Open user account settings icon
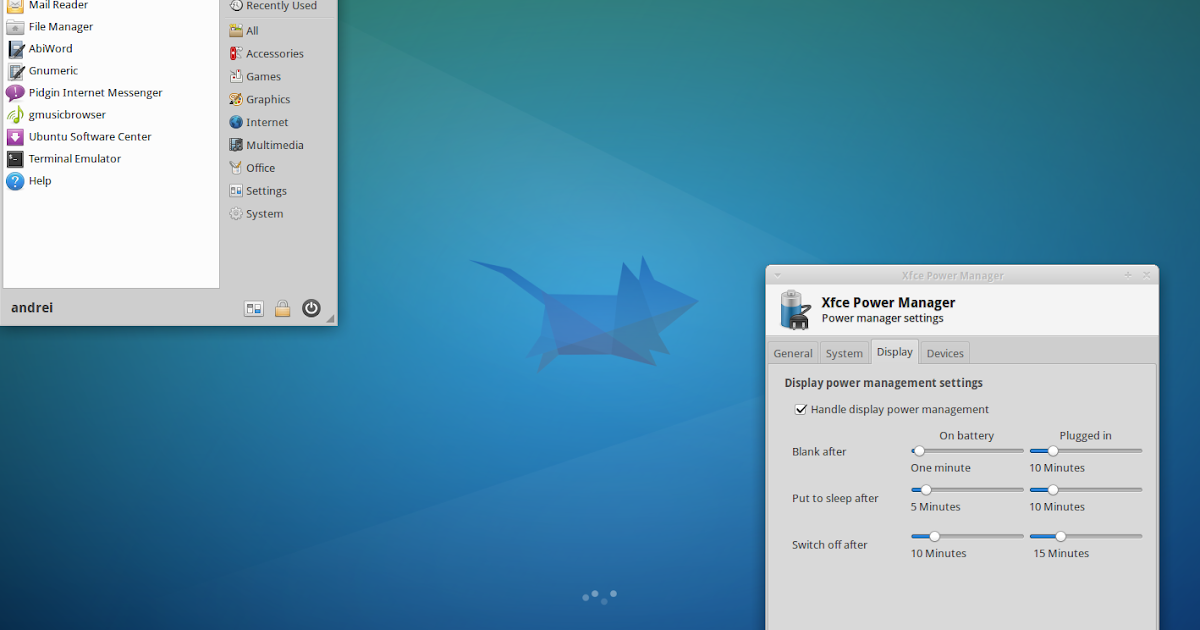 click(254, 307)
